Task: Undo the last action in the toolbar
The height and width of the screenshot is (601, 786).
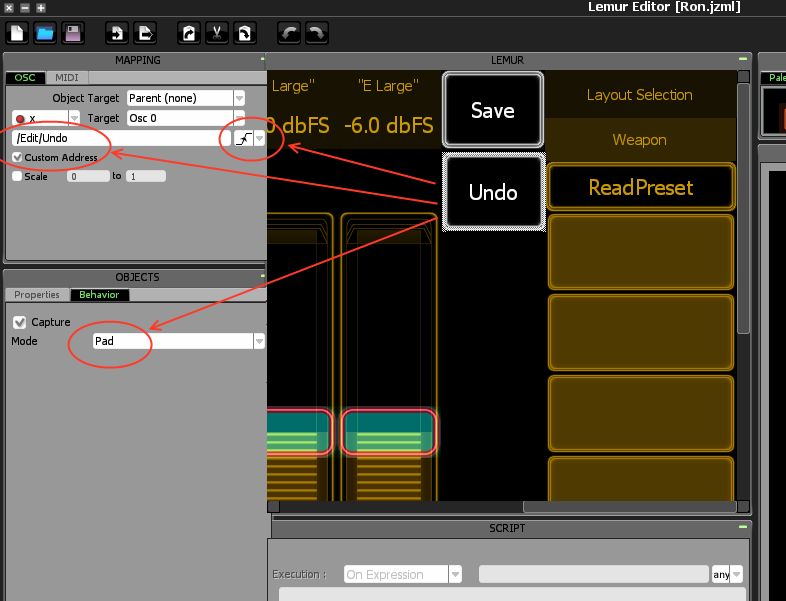Action: 289,34
